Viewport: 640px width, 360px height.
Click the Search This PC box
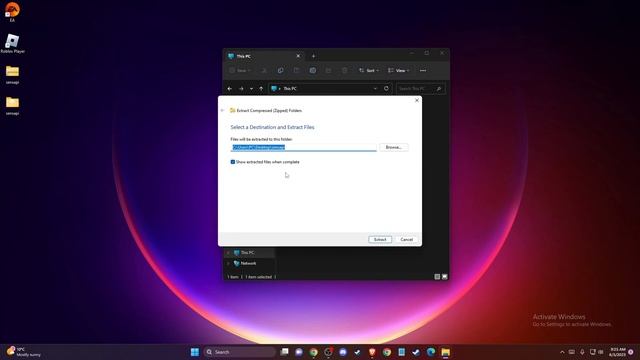(x=420, y=89)
